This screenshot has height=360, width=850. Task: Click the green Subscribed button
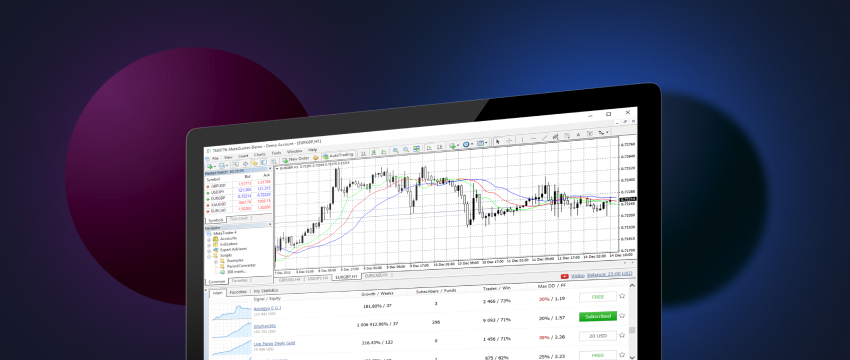tap(597, 316)
